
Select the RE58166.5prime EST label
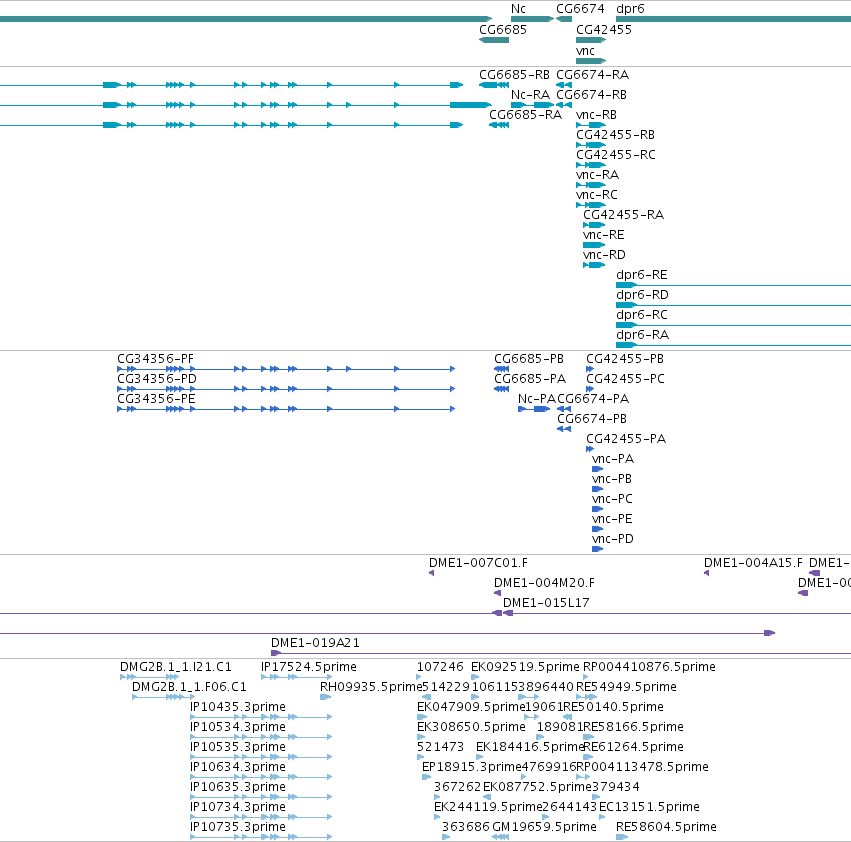(633, 727)
